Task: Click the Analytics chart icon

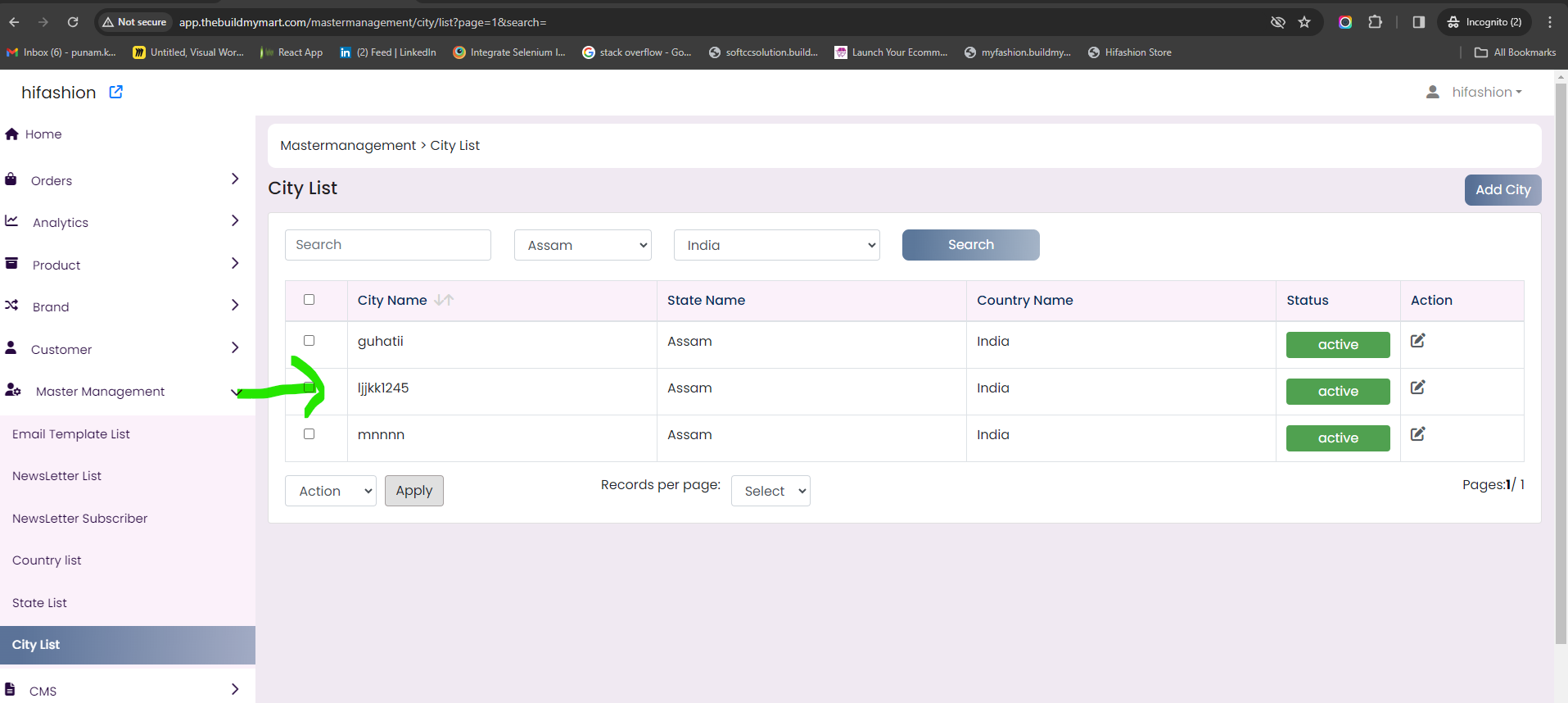Action: tap(11, 220)
